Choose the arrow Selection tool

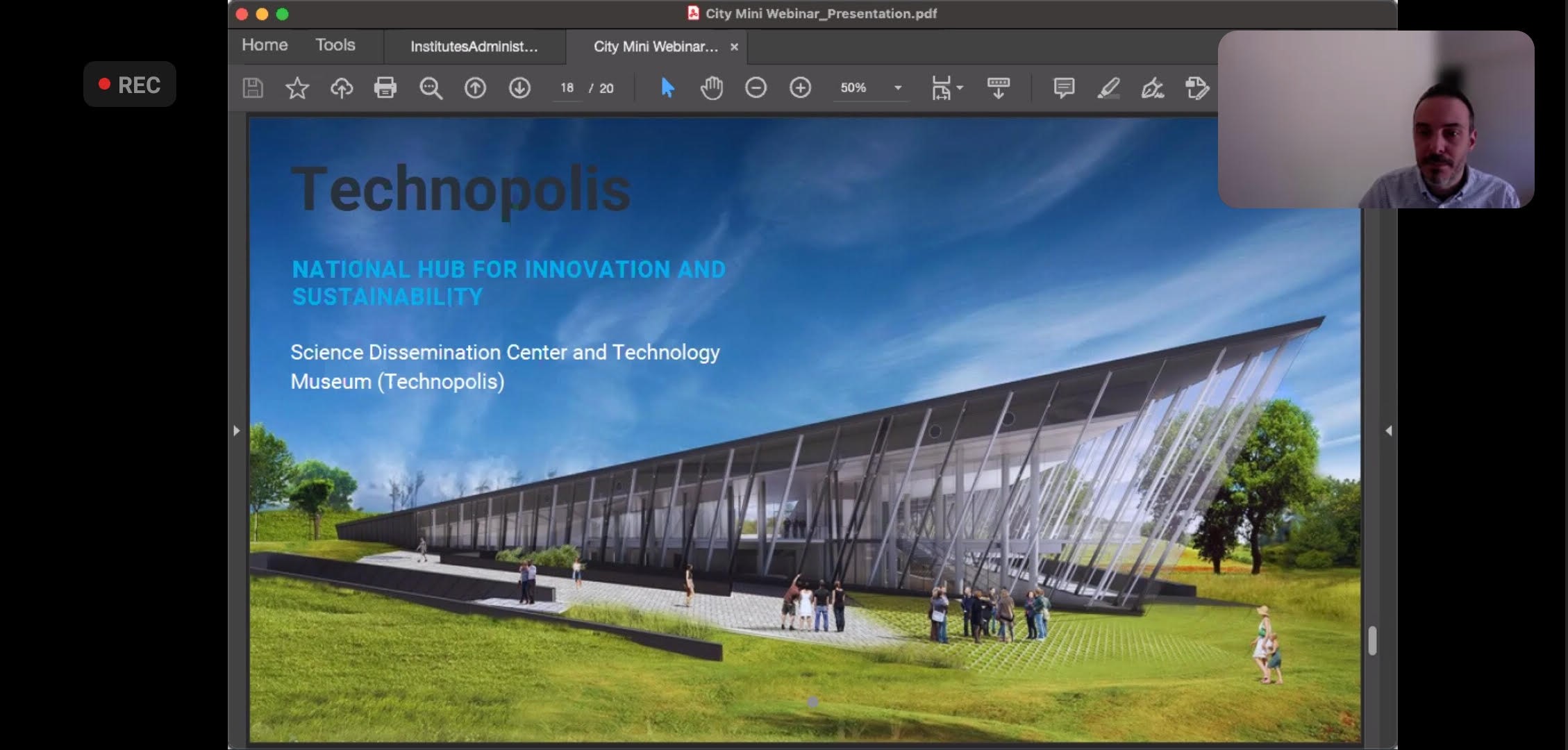point(667,88)
